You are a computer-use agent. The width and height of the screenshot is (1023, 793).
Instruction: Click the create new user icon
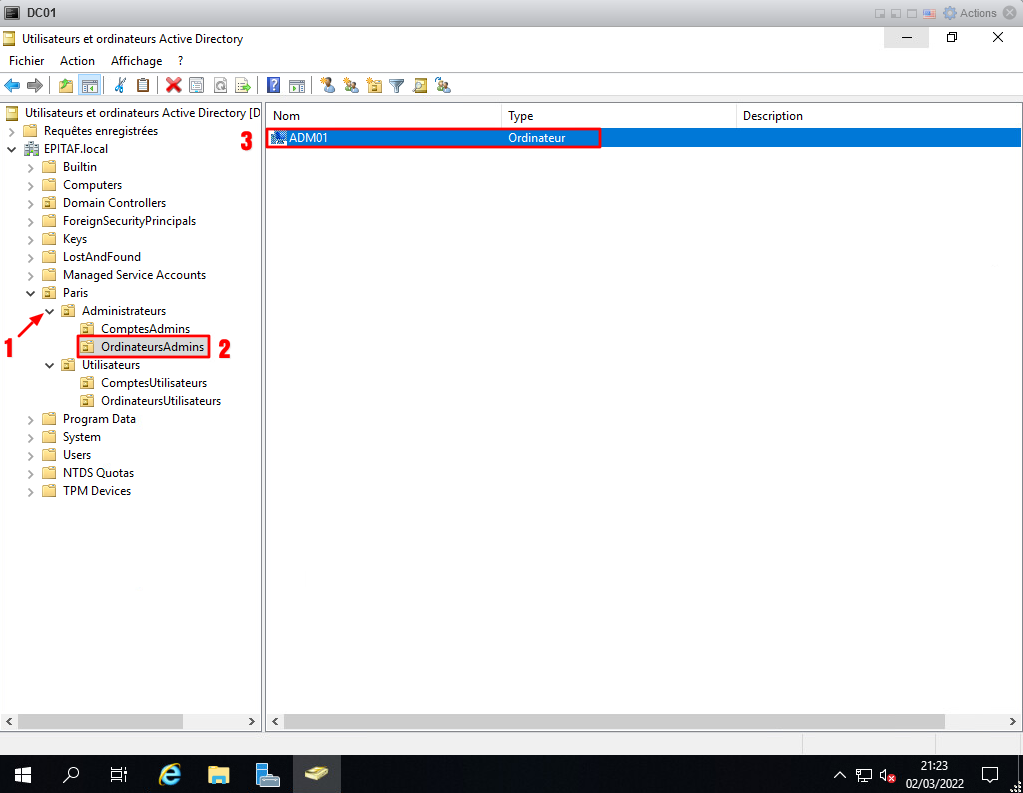(327, 86)
